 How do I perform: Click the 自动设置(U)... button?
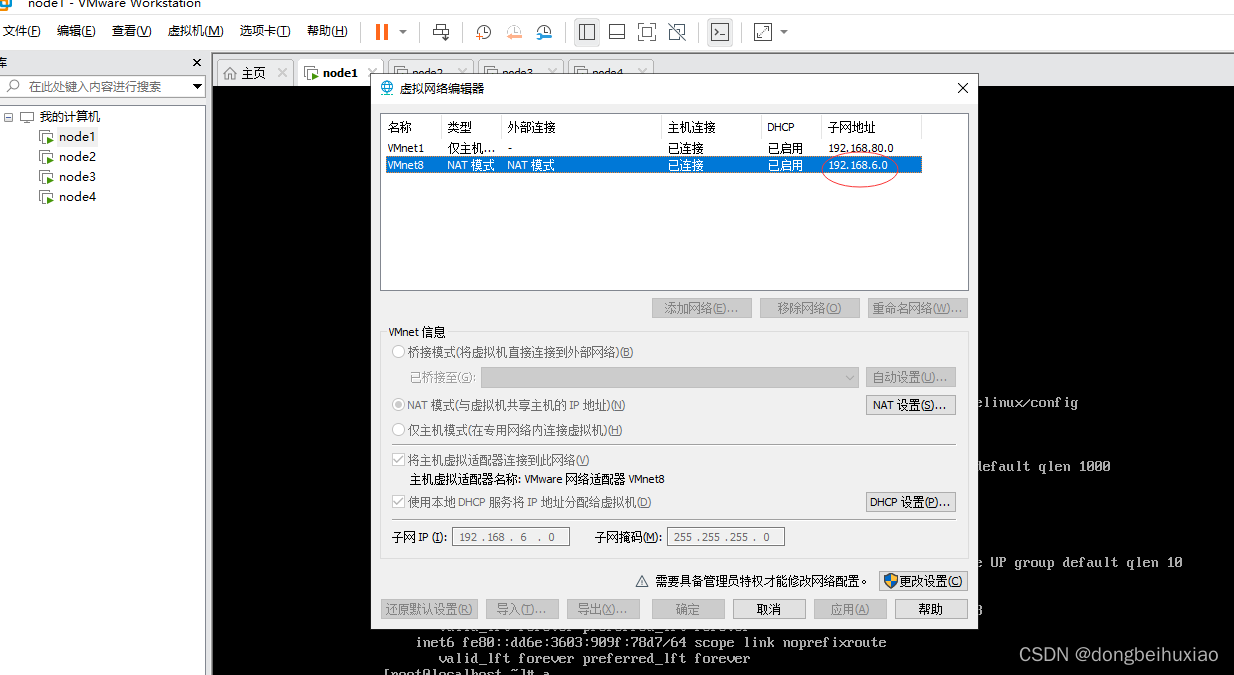coord(910,377)
